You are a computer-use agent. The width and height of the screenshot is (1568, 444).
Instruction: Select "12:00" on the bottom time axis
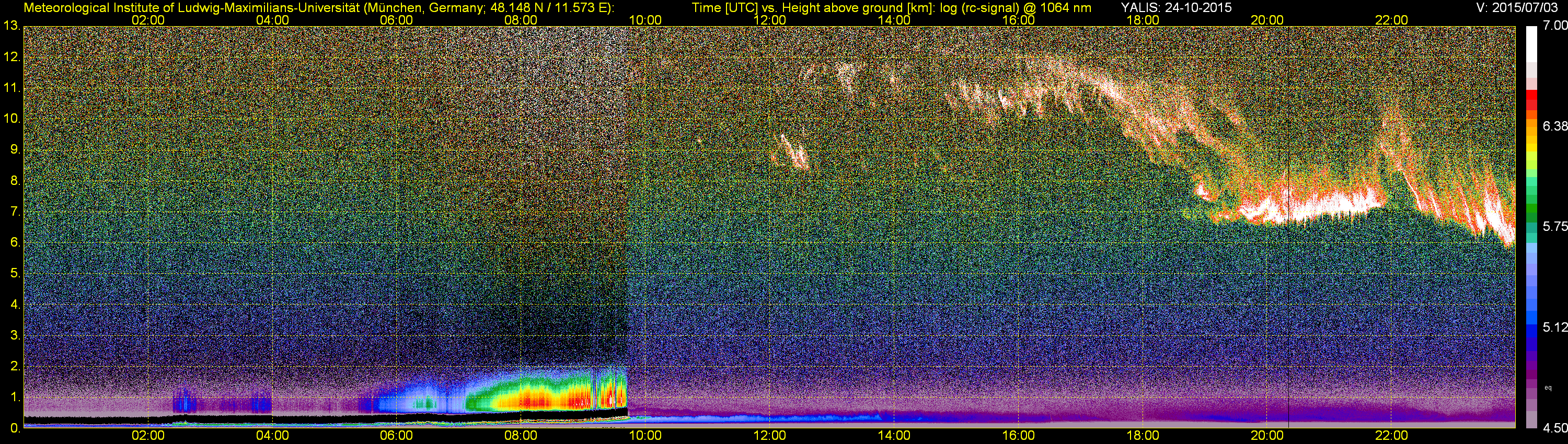769,436
